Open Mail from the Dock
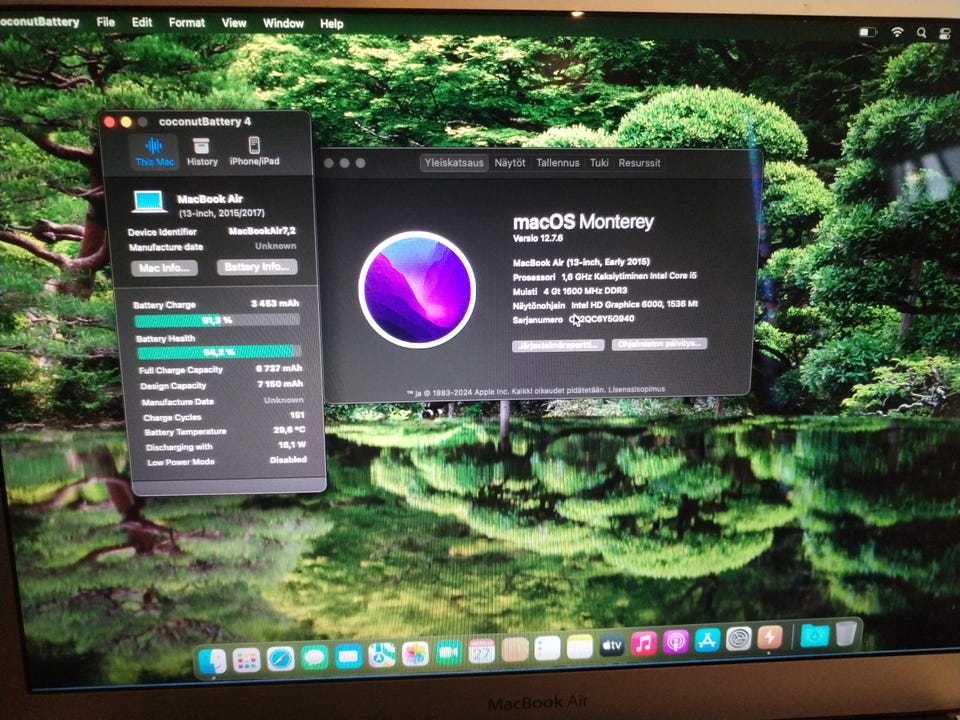 coord(348,657)
